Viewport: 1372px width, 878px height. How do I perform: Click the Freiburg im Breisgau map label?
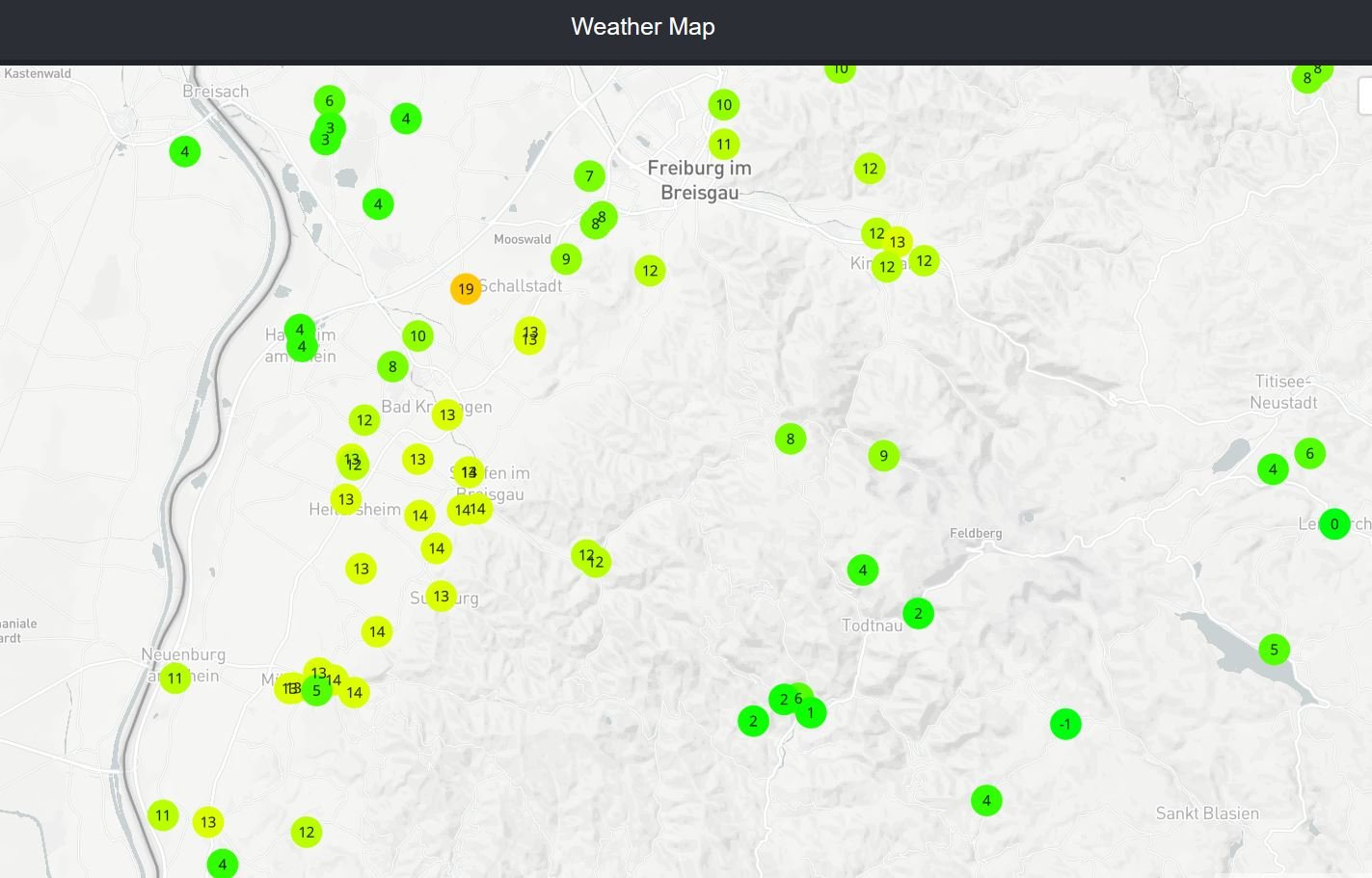pyautogui.click(x=699, y=180)
